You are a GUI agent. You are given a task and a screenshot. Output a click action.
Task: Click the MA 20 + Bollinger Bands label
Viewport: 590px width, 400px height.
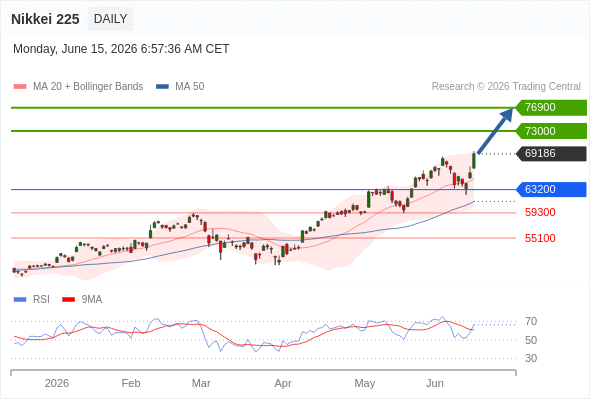click(88, 87)
